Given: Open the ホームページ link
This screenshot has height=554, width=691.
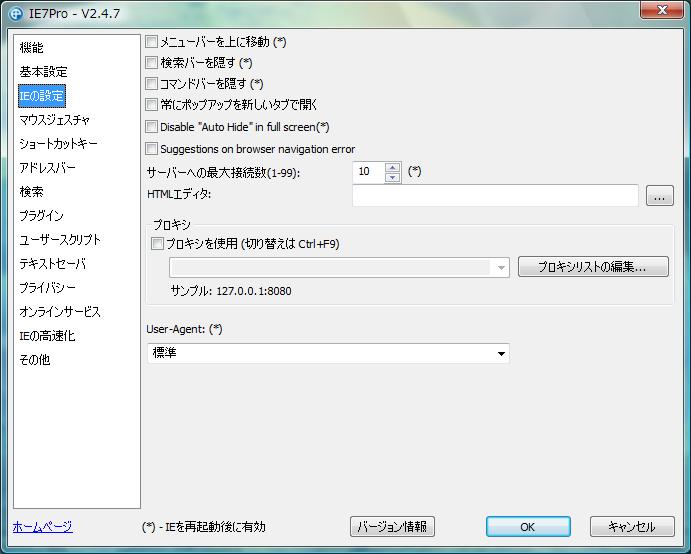Looking at the screenshot, I should [x=42, y=526].
